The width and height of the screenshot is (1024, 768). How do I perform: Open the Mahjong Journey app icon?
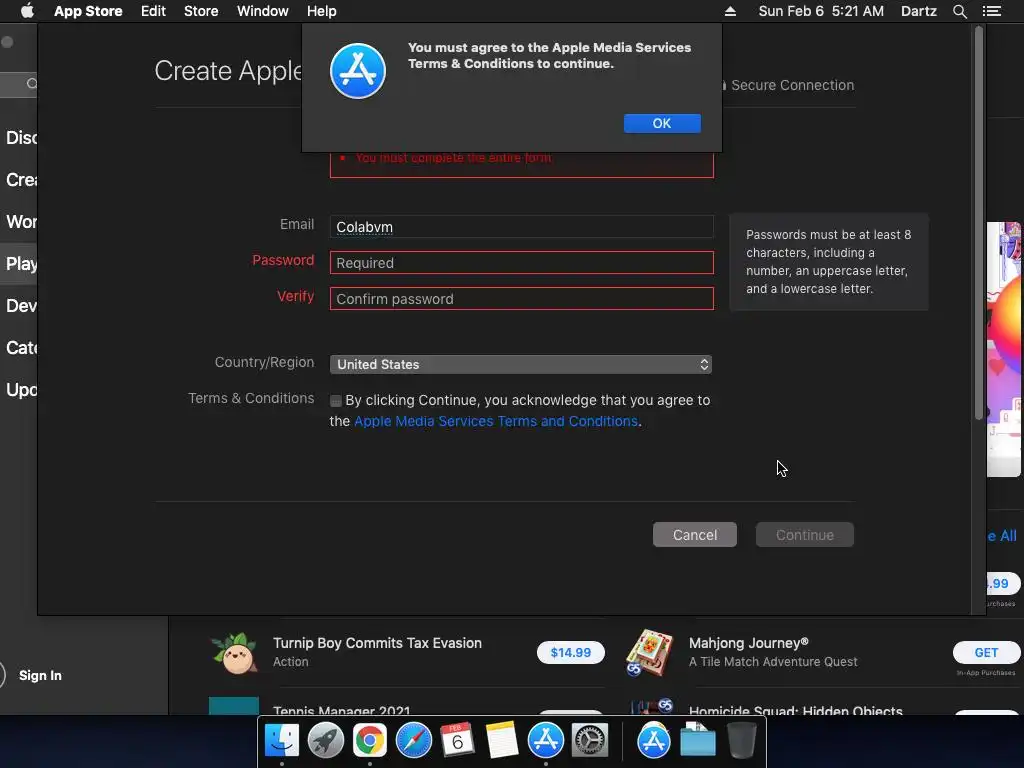pyautogui.click(x=649, y=652)
